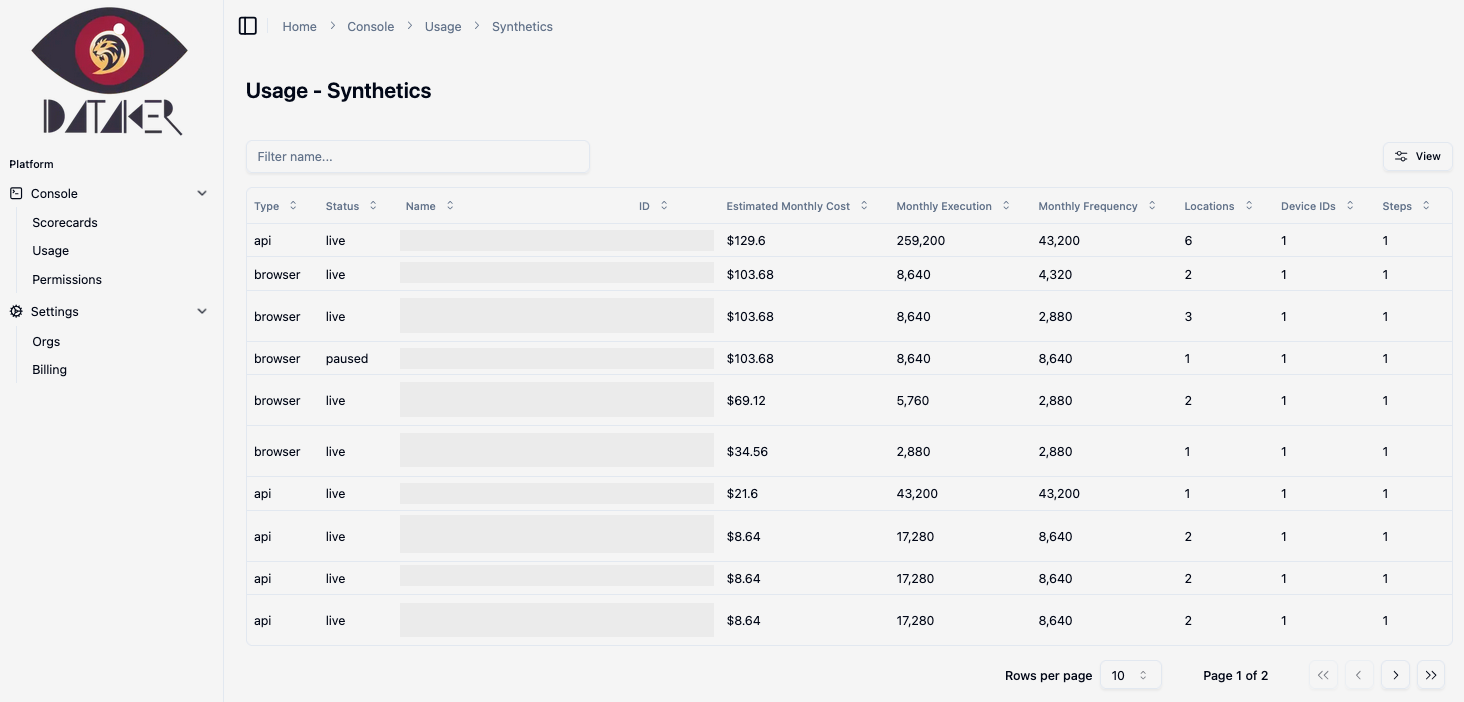This screenshot has height=702, width=1464.
Task: Collapse the Console section in the sidebar
Action: pos(202,193)
